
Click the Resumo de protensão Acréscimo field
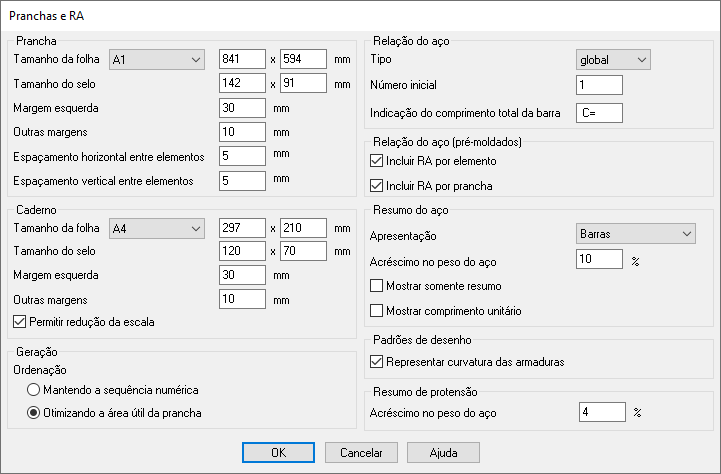[601, 412]
